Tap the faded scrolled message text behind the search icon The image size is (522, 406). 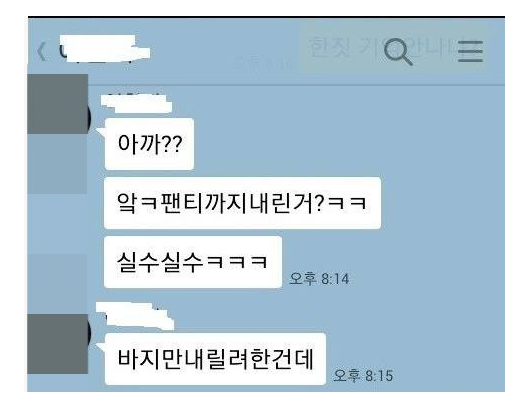(380, 47)
